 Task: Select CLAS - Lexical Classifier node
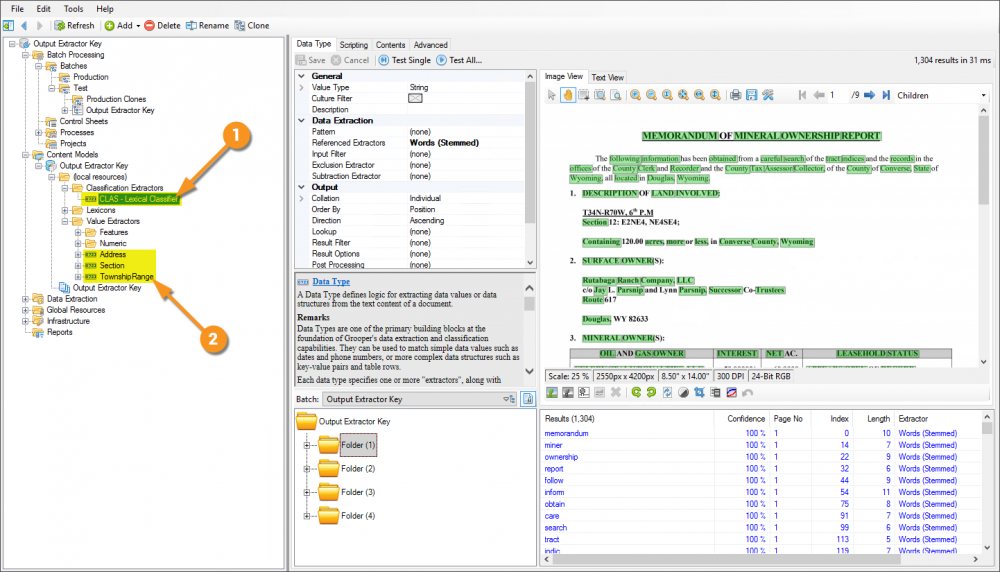click(138, 199)
